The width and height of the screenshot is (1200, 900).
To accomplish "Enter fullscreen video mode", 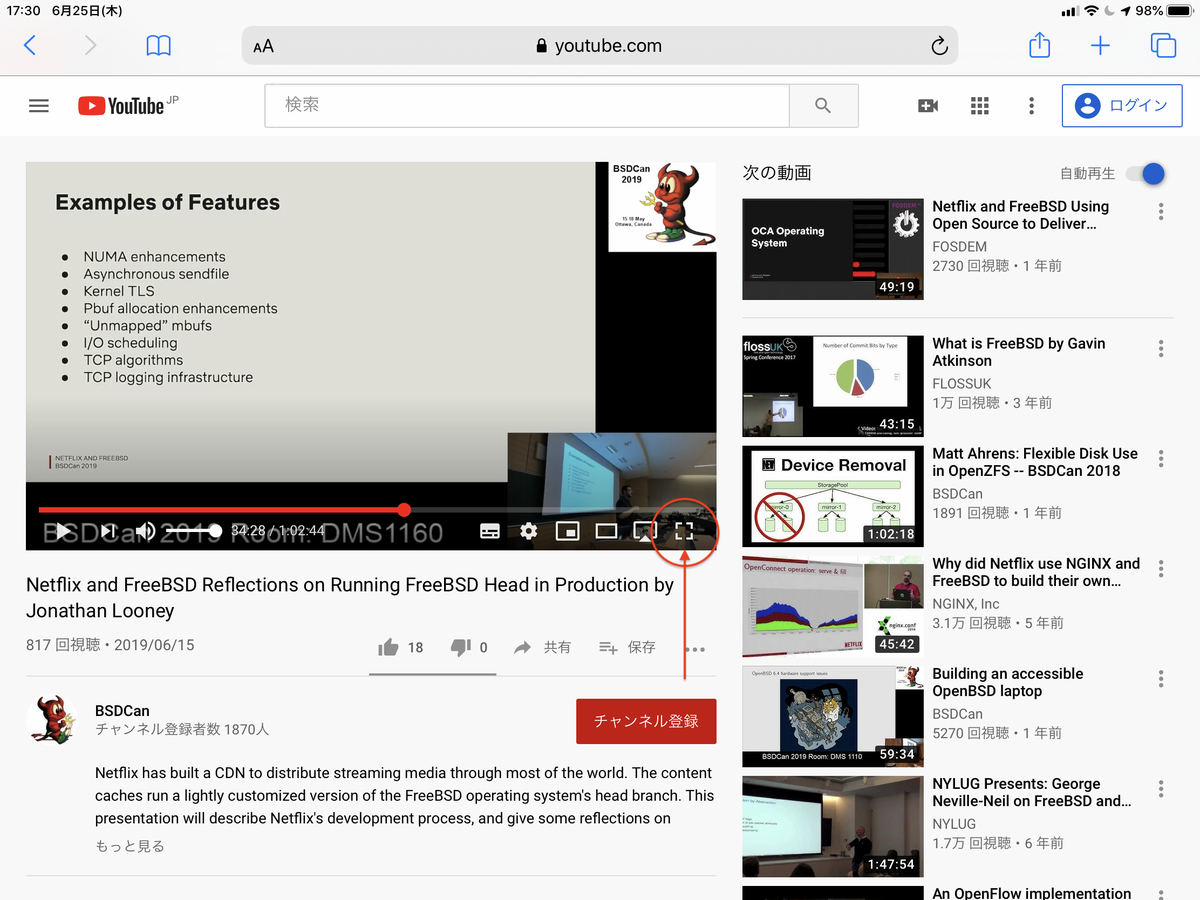I will 684,531.
